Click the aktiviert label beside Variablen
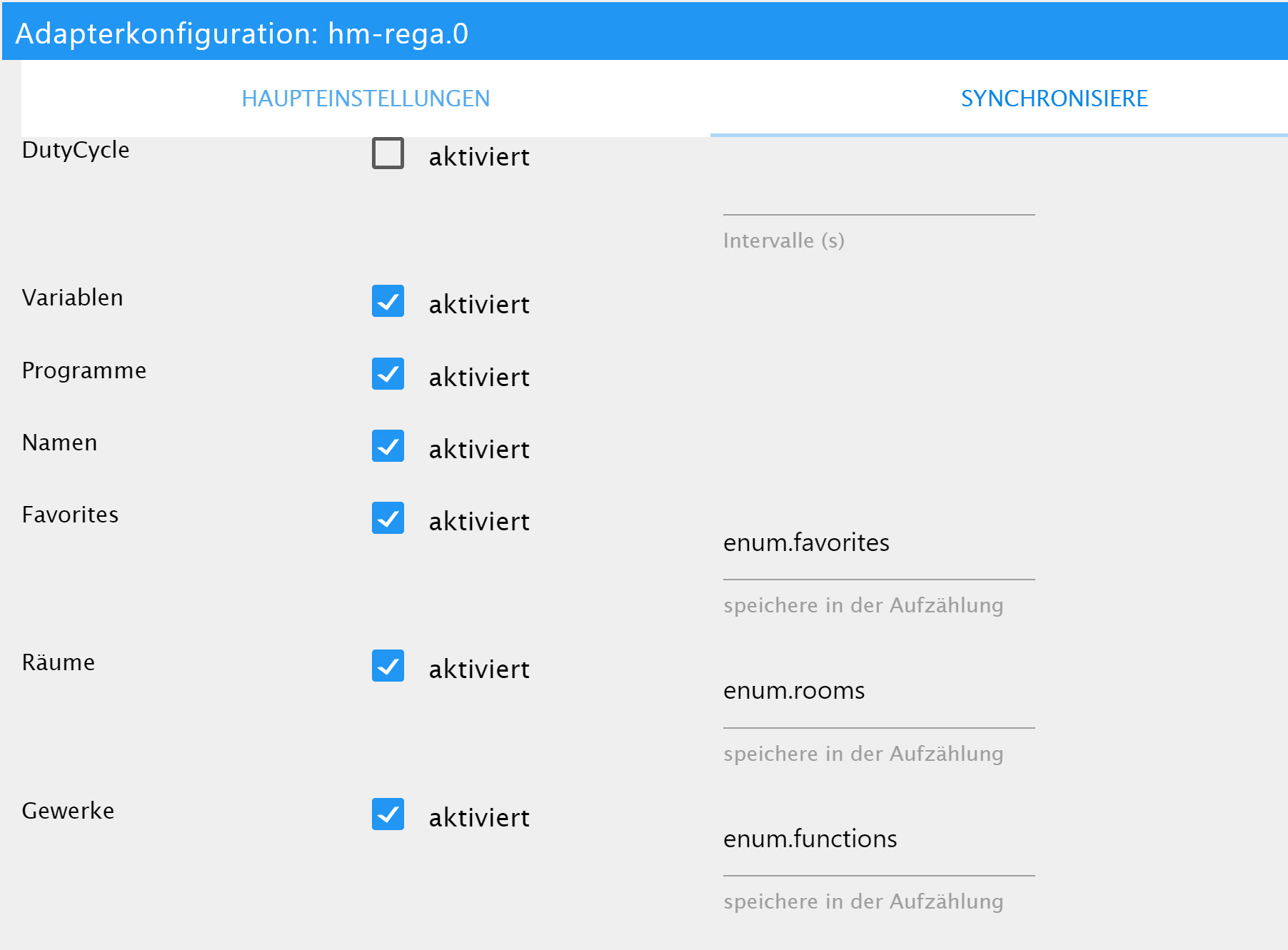 [x=479, y=305]
